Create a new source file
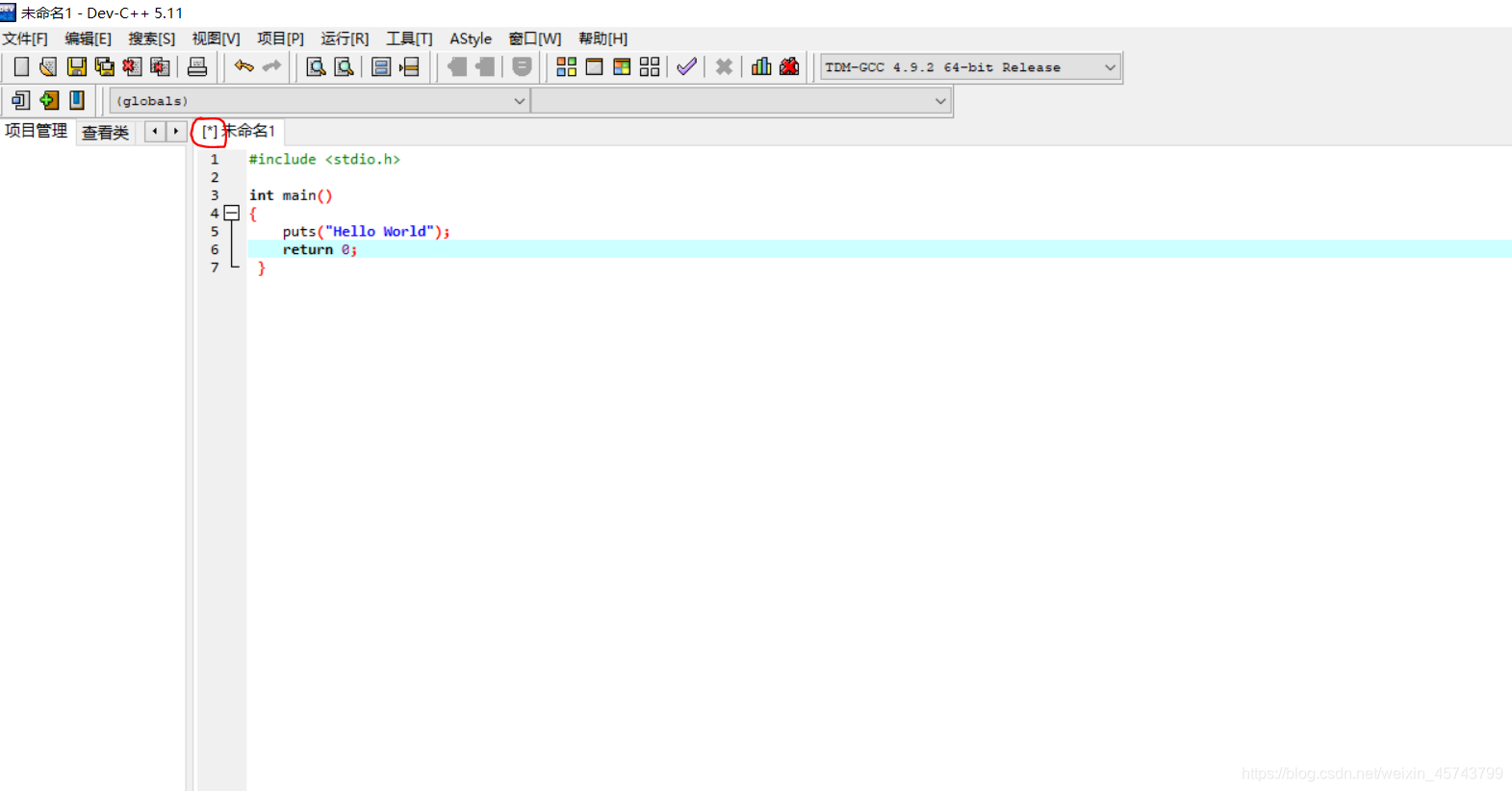 coord(21,66)
